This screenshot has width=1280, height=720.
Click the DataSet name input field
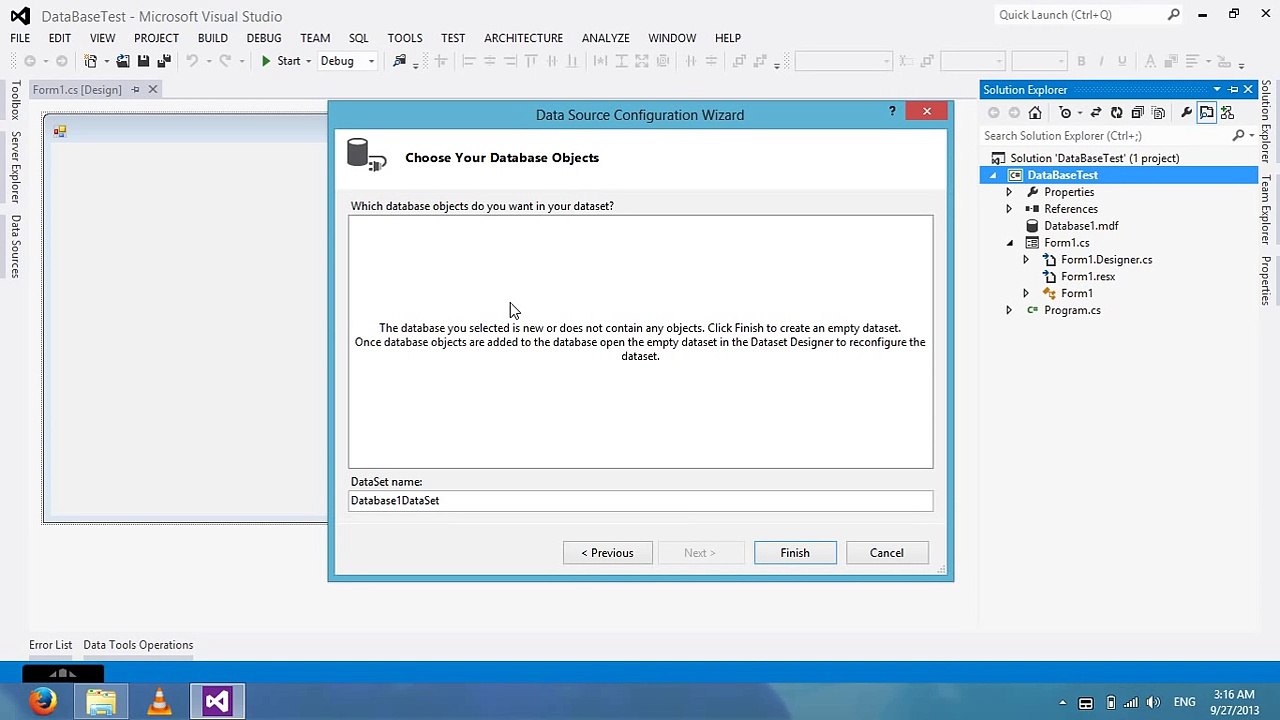(x=640, y=501)
